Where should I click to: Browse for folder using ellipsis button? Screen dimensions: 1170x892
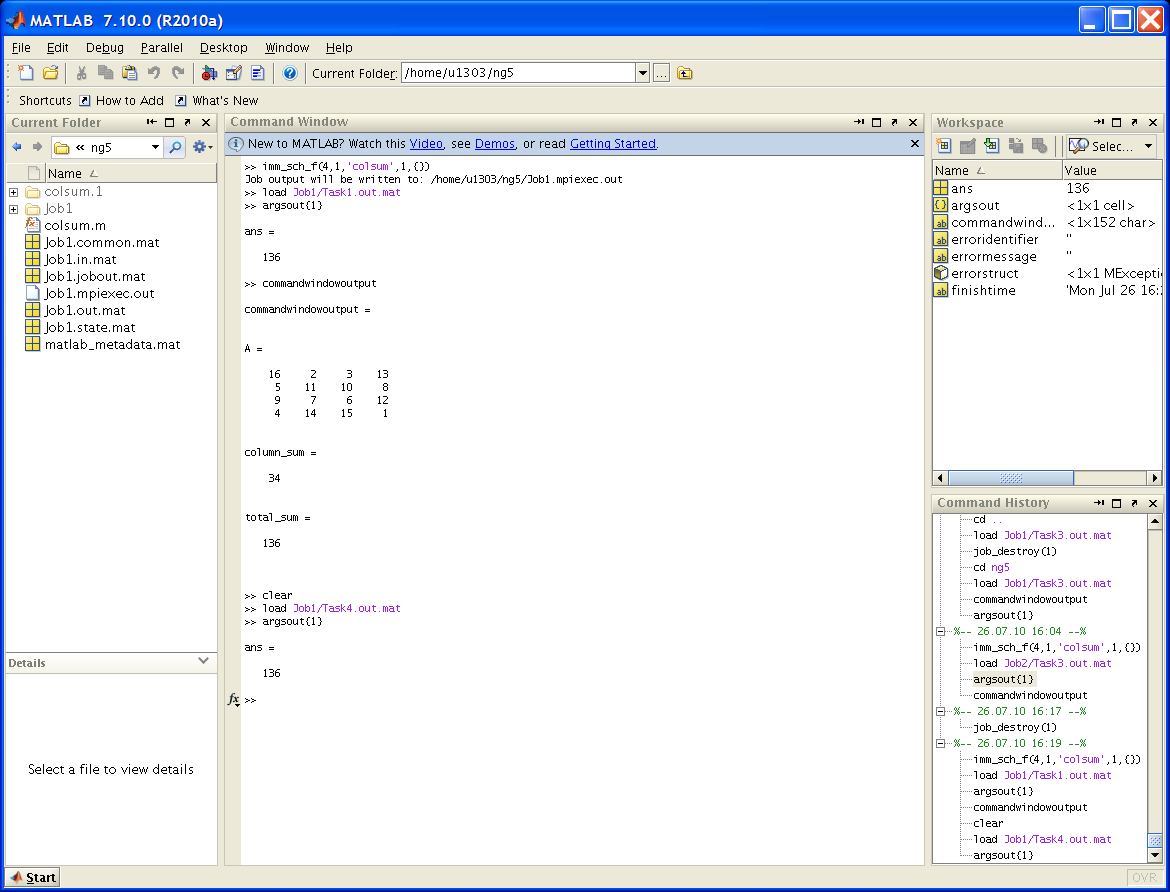661,73
